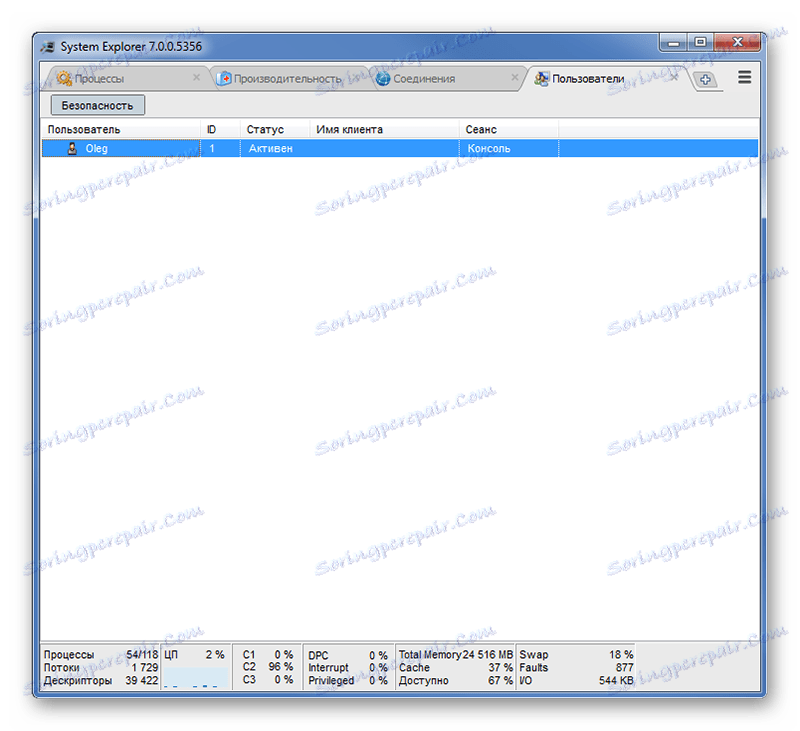800x731 pixels.
Task: Click the Swap 18 % status entry
Action: [x=576, y=654]
